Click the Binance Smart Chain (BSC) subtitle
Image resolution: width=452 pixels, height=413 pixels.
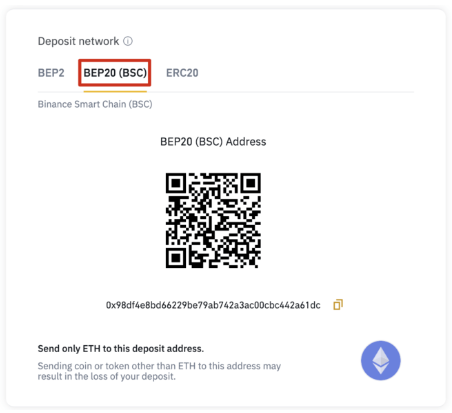95,104
